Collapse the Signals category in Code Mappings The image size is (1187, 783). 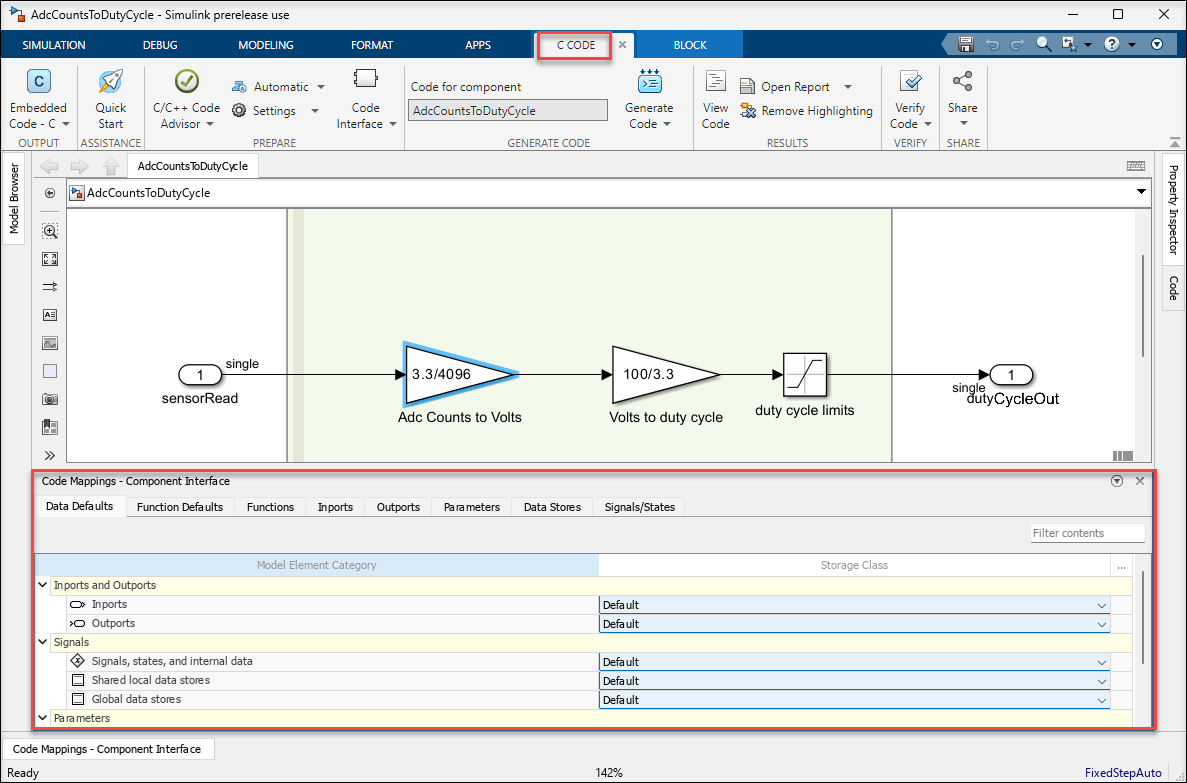pyautogui.click(x=42, y=642)
